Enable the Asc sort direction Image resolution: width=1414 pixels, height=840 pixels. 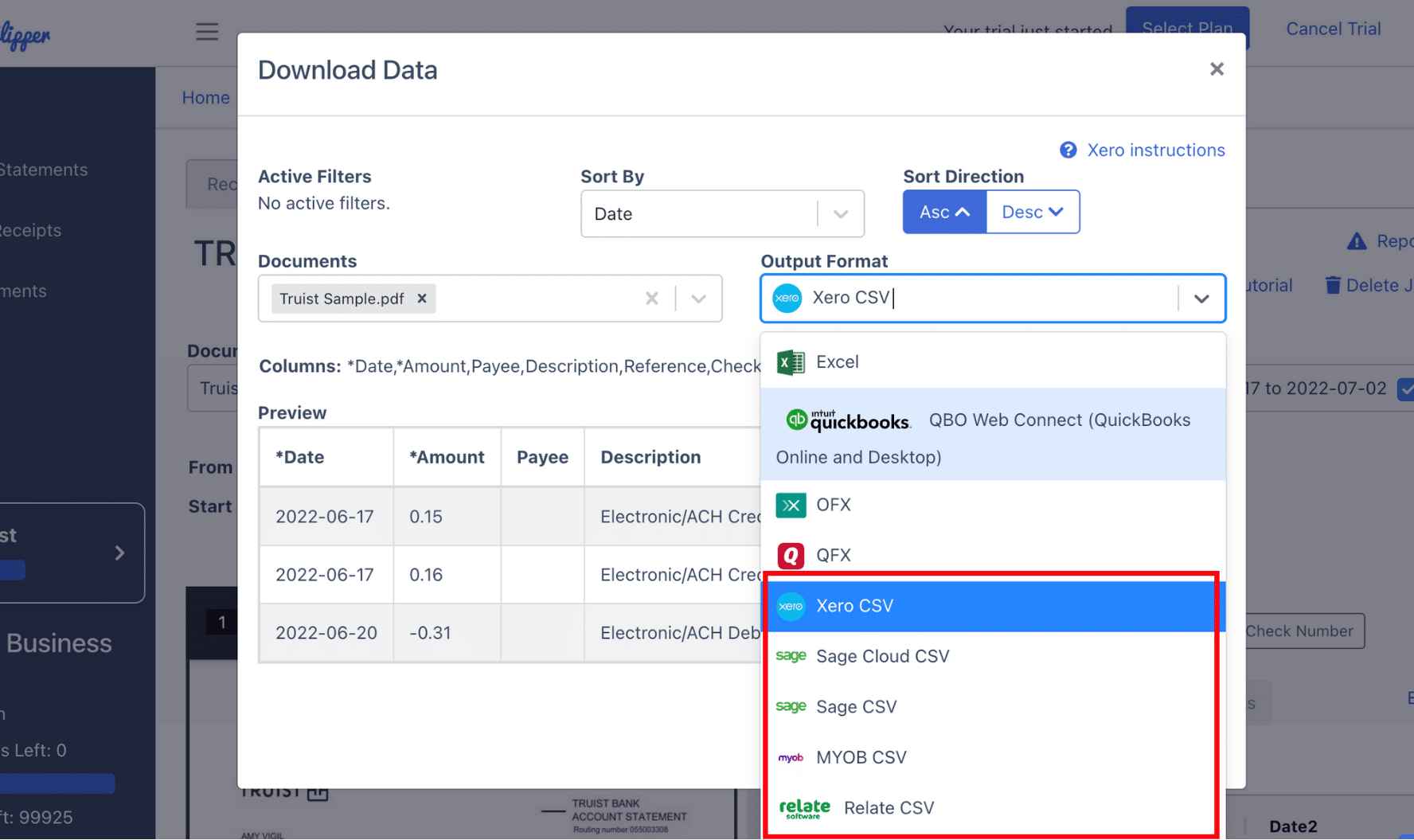tap(943, 212)
